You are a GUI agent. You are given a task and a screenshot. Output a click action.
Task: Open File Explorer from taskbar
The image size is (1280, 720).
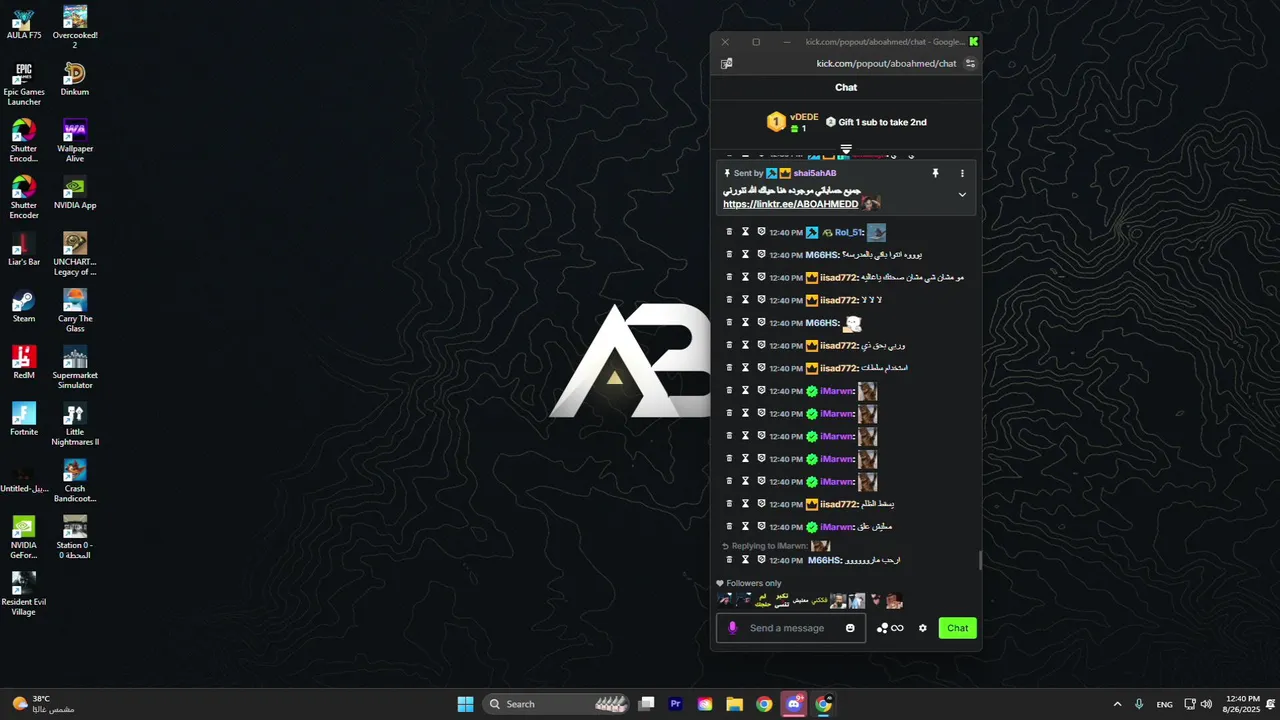734,704
